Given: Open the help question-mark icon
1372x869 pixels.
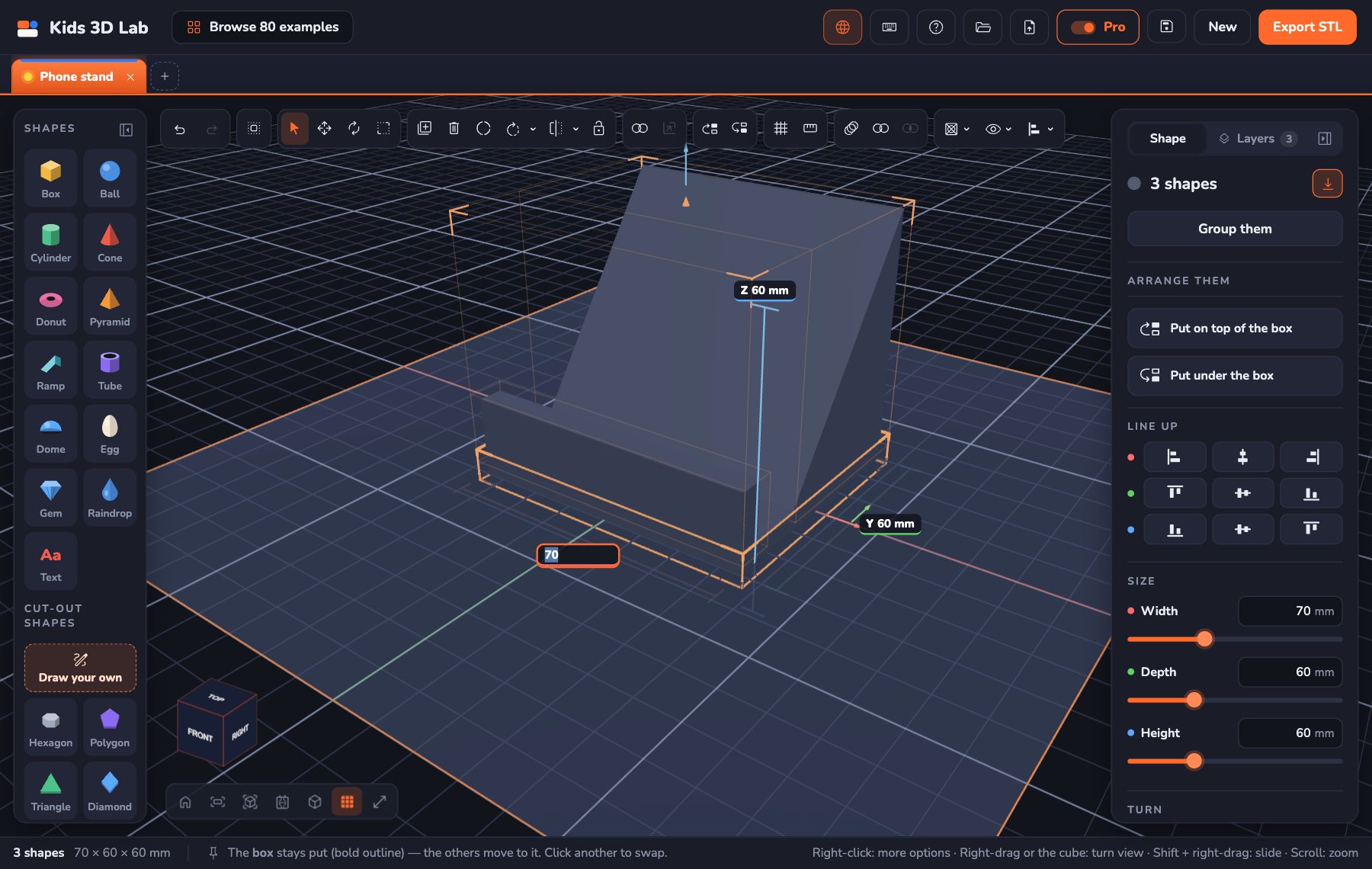Looking at the screenshot, I should pyautogui.click(x=936, y=27).
